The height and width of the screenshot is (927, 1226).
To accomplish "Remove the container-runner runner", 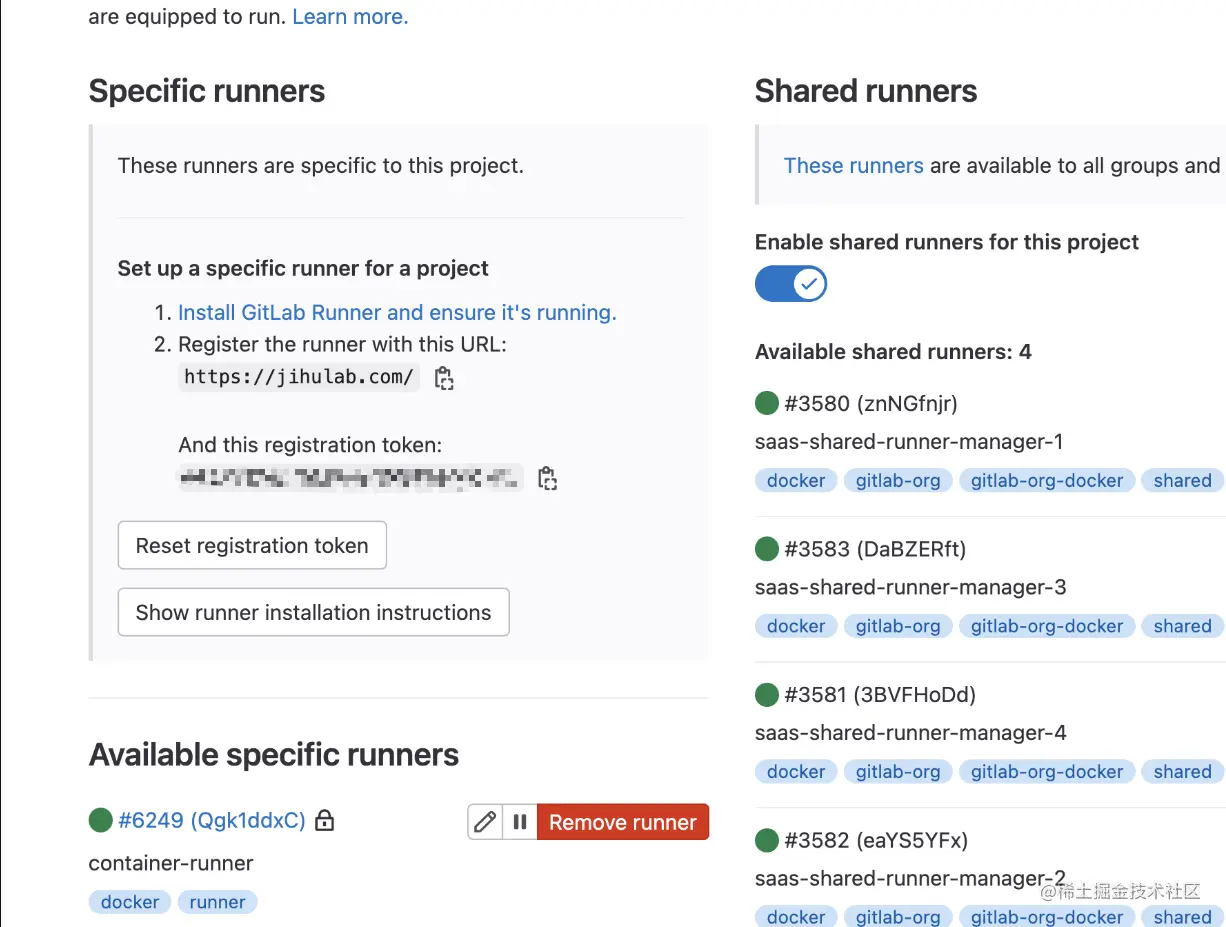I will coord(622,822).
